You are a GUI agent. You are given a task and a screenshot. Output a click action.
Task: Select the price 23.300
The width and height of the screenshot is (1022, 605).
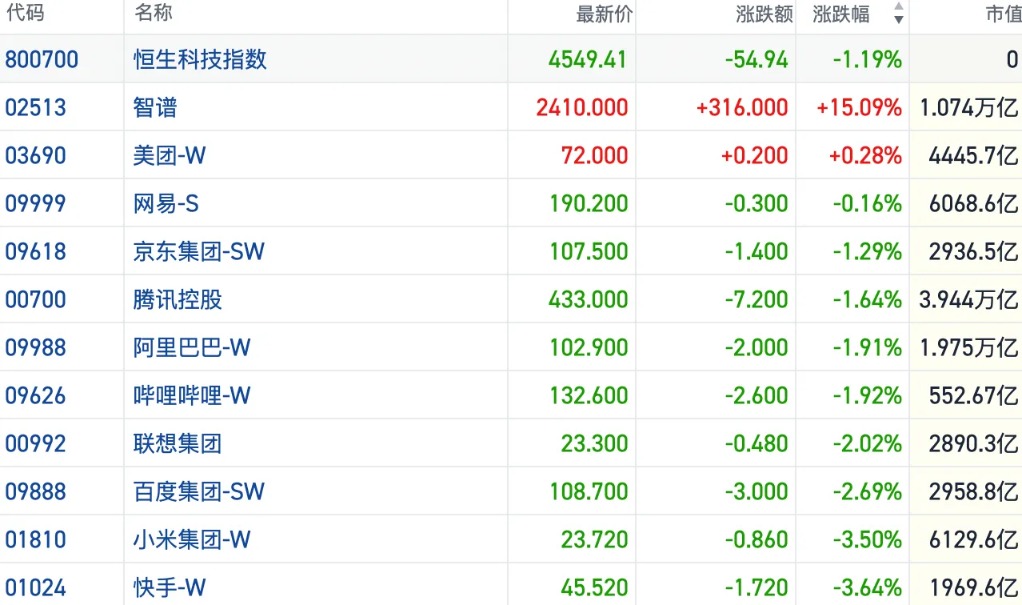pos(594,444)
